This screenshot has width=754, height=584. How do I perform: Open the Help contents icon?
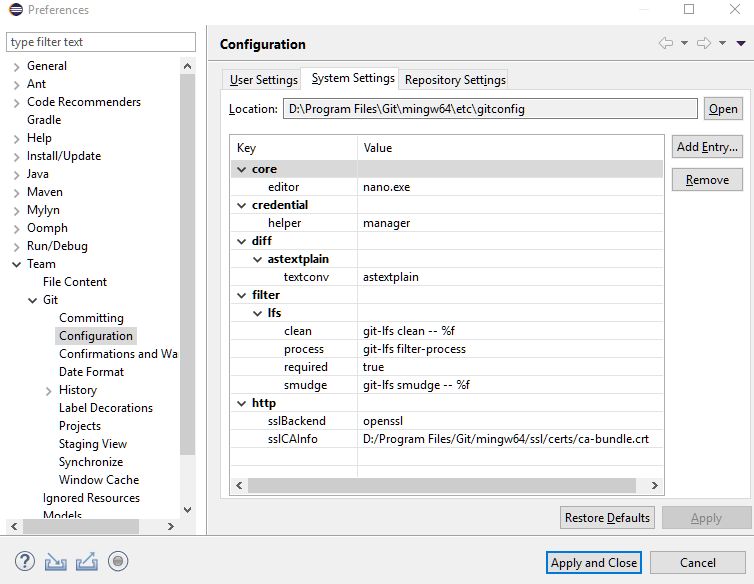coord(25,561)
